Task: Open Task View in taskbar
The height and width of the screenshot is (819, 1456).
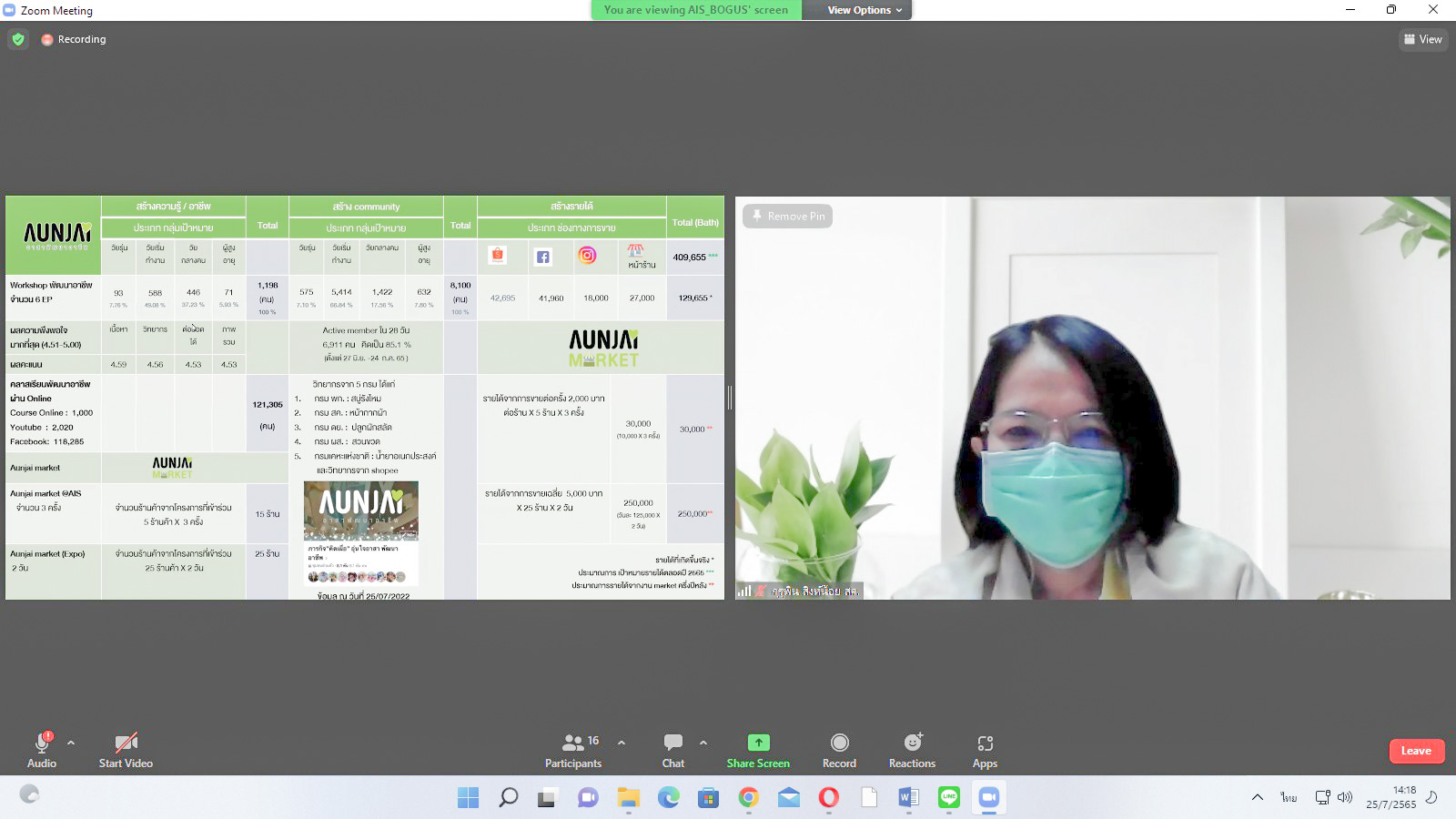Action: [547, 798]
